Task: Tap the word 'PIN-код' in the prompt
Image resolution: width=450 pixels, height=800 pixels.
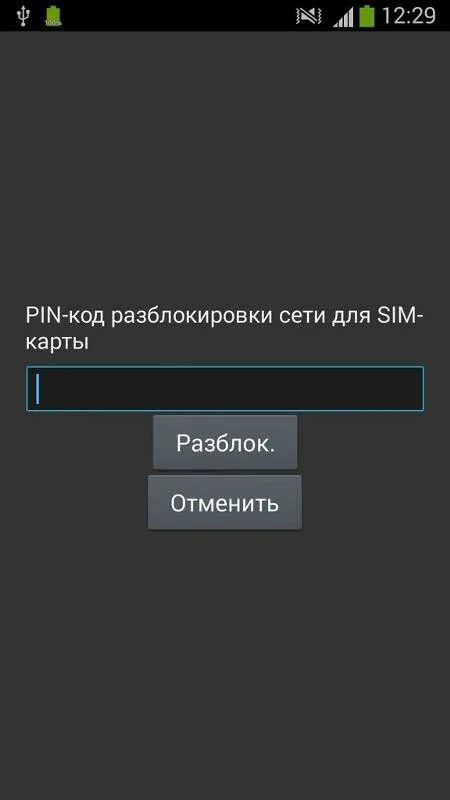Action: click(65, 316)
